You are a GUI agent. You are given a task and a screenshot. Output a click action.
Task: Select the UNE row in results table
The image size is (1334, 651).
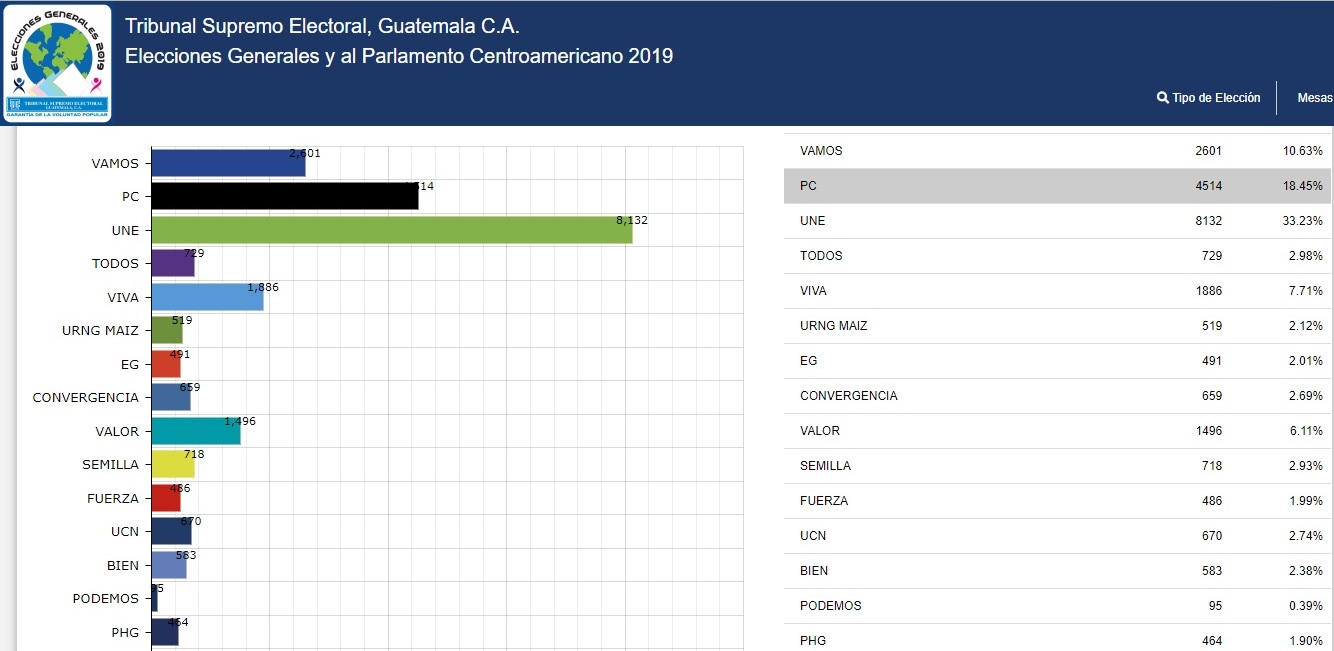tap(1057, 221)
